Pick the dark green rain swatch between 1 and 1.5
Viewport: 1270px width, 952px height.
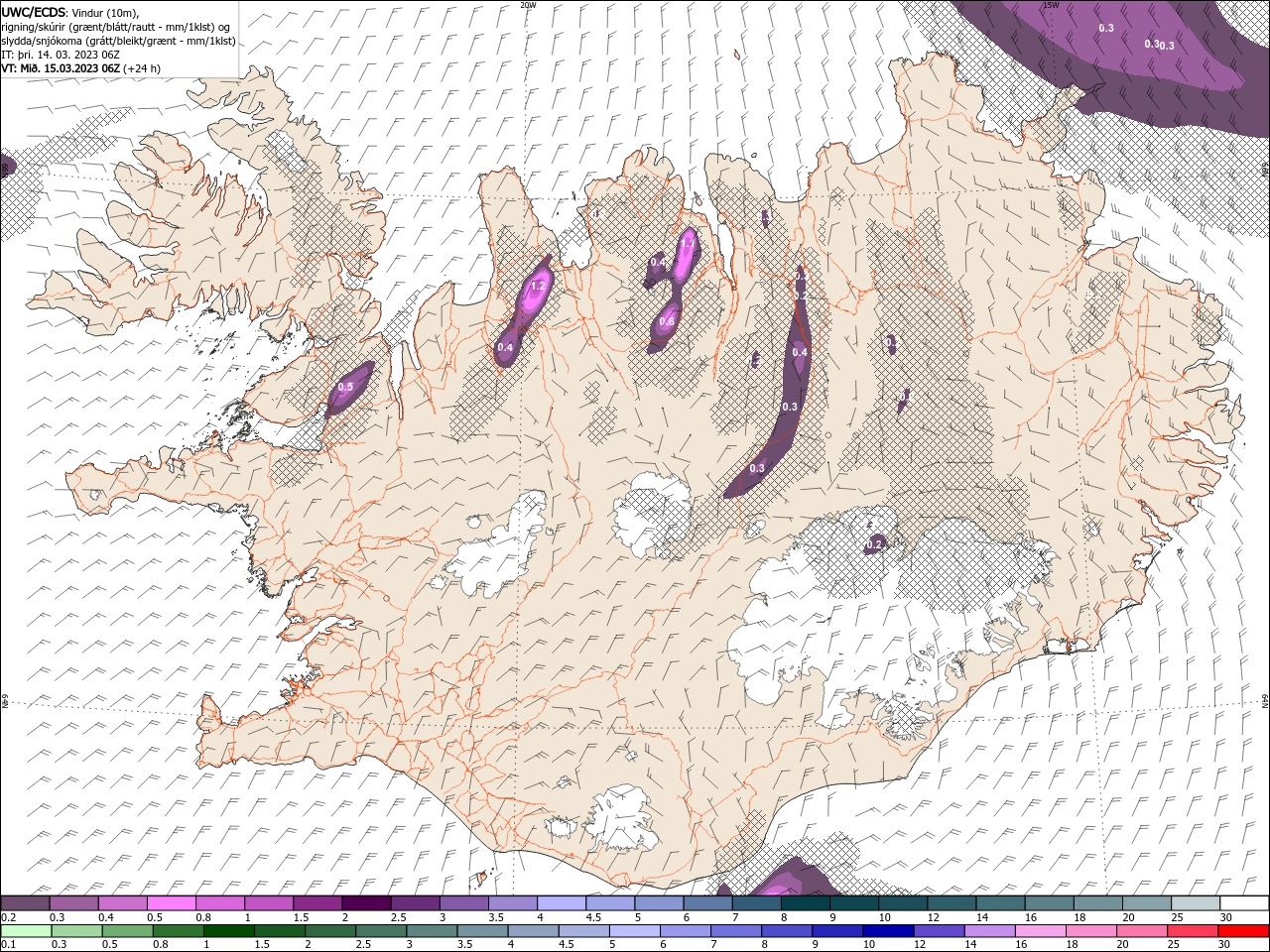click(228, 931)
